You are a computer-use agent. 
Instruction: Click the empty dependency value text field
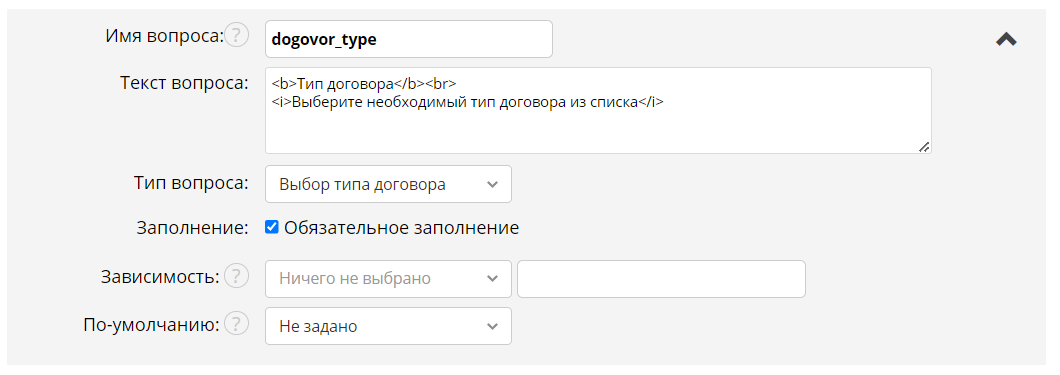[661, 278]
